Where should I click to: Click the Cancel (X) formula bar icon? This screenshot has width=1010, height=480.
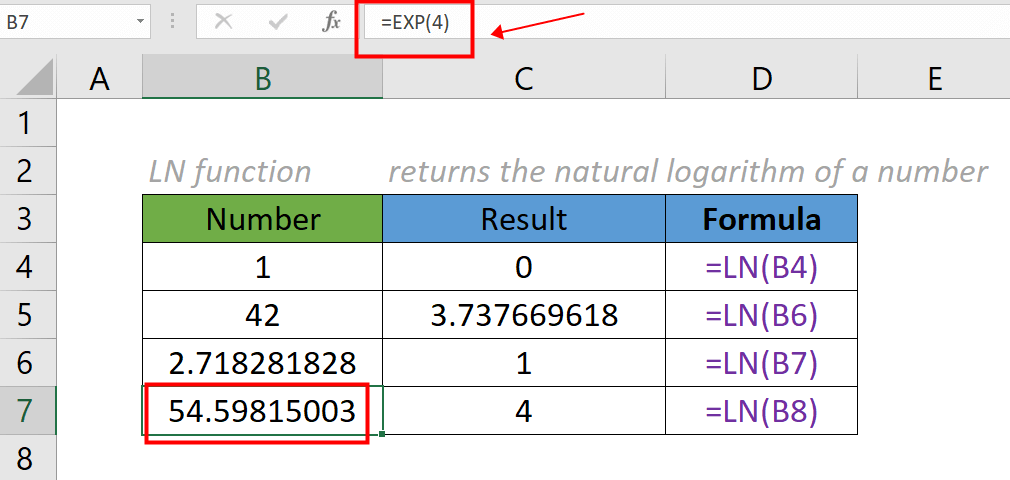[223, 22]
